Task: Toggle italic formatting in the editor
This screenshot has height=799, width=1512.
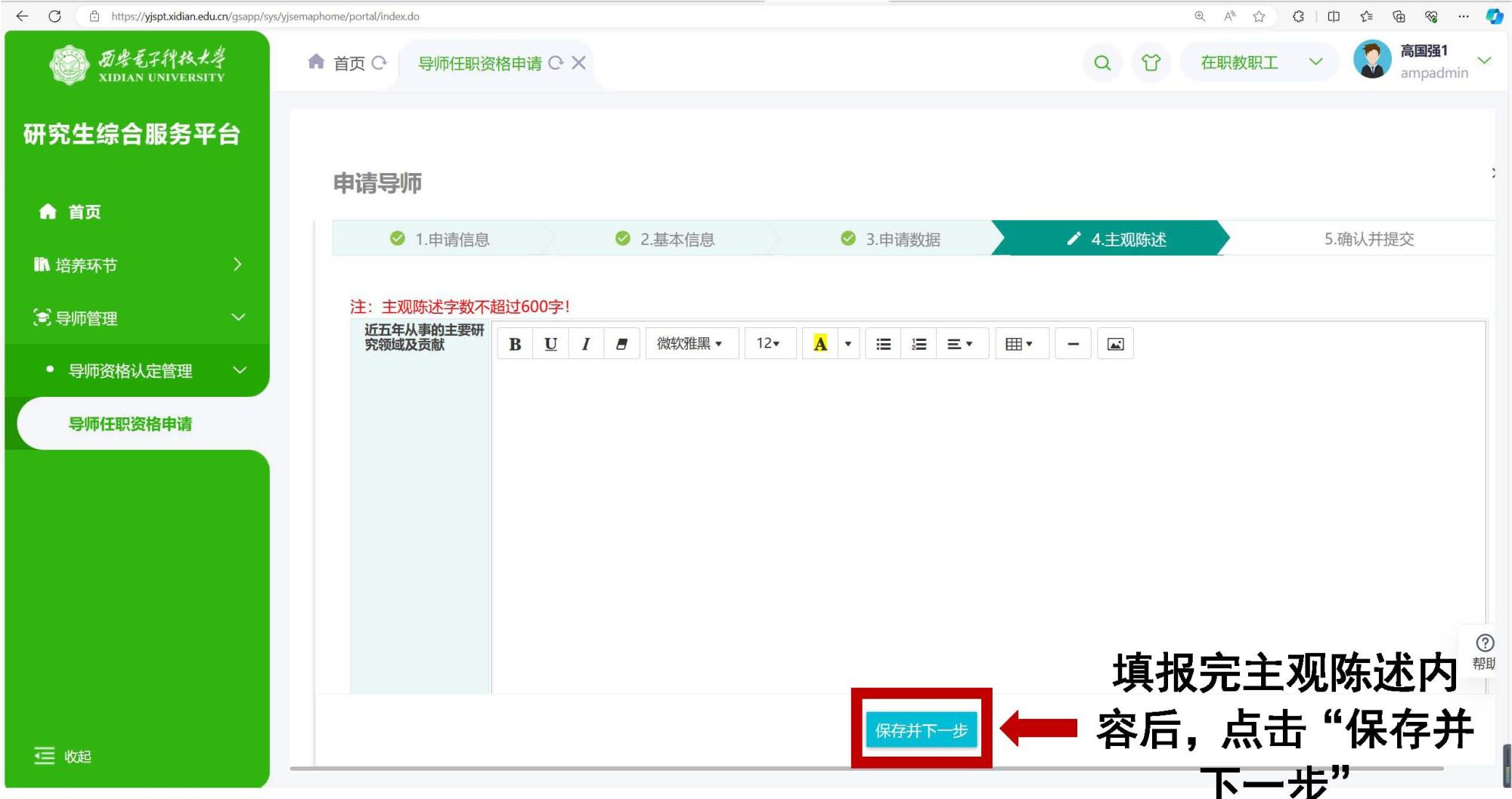Action: point(586,344)
